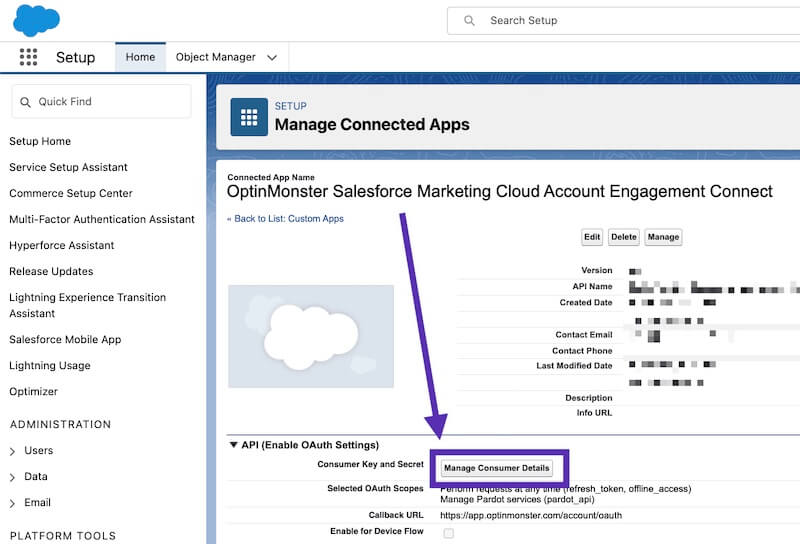Open Lightning Experience Transition Assistant
The width and height of the screenshot is (800, 544).
point(88,305)
